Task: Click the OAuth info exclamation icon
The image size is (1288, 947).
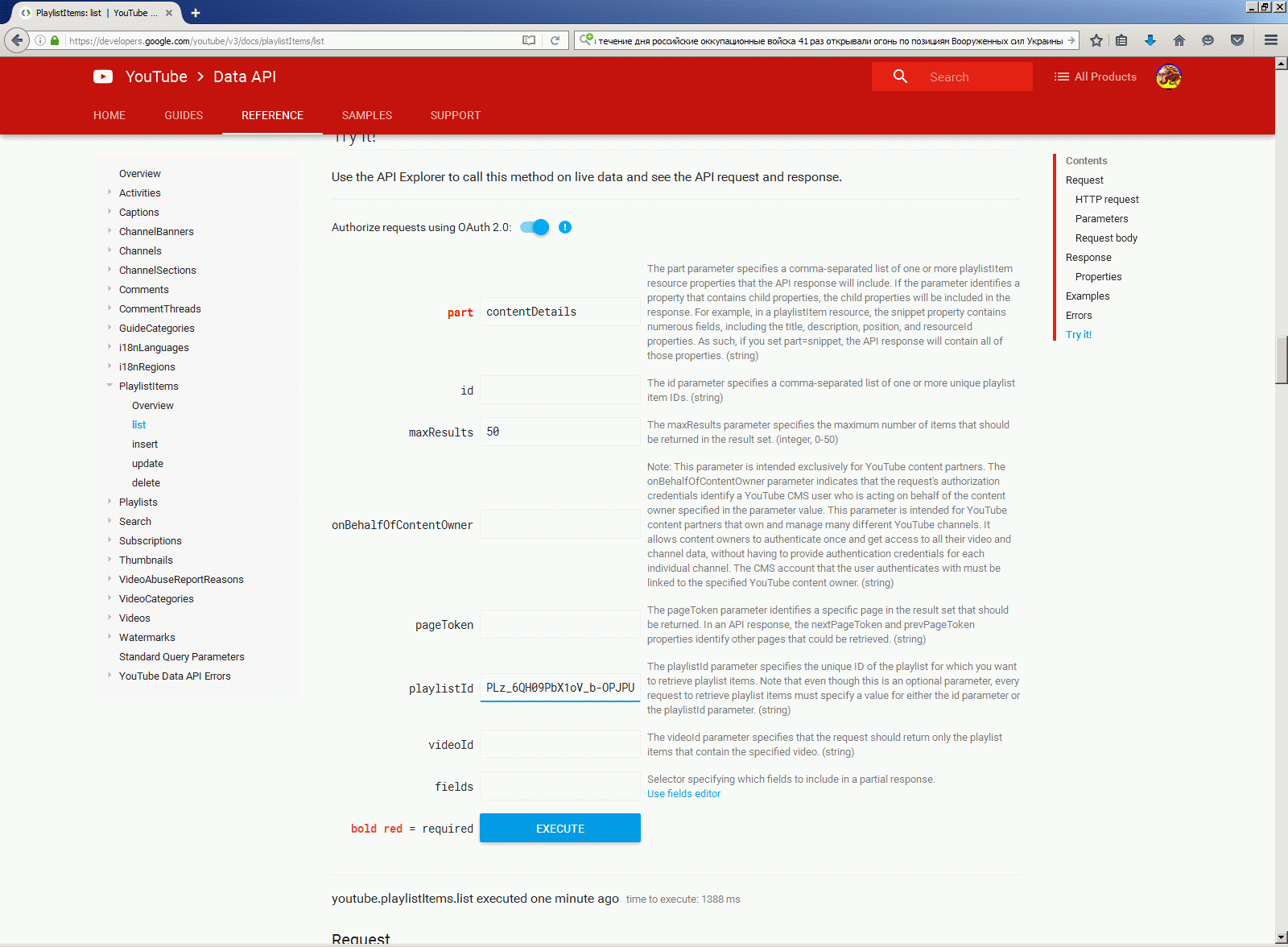Action: pos(565,227)
